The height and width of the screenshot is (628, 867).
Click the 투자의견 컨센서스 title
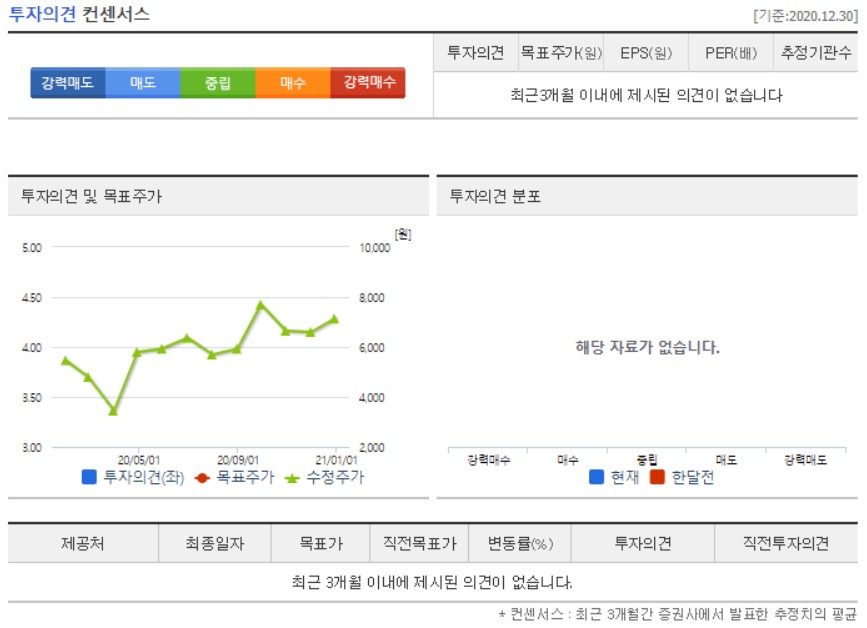[x=79, y=14]
